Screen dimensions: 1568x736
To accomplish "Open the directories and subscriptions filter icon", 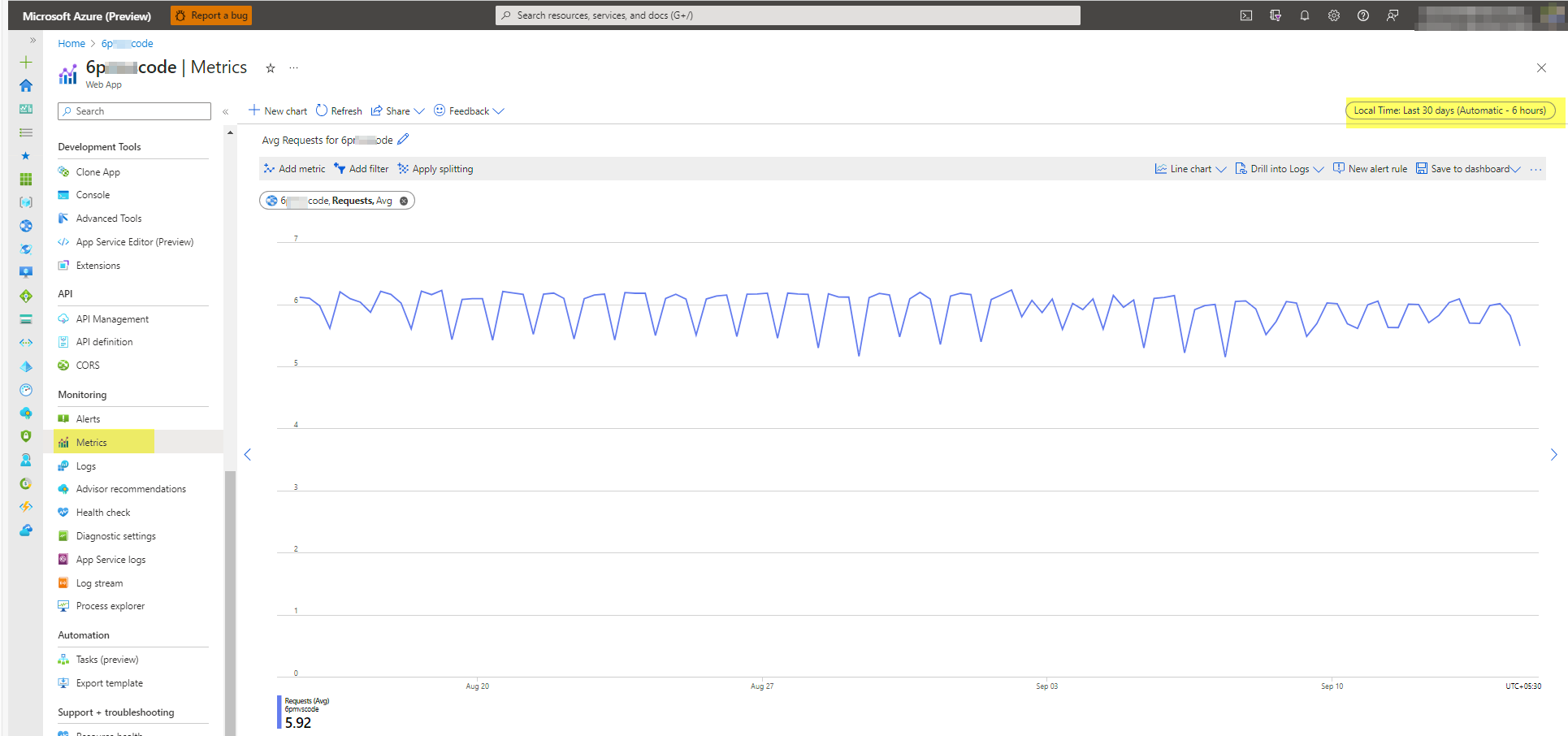I will (x=1276, y=15).
